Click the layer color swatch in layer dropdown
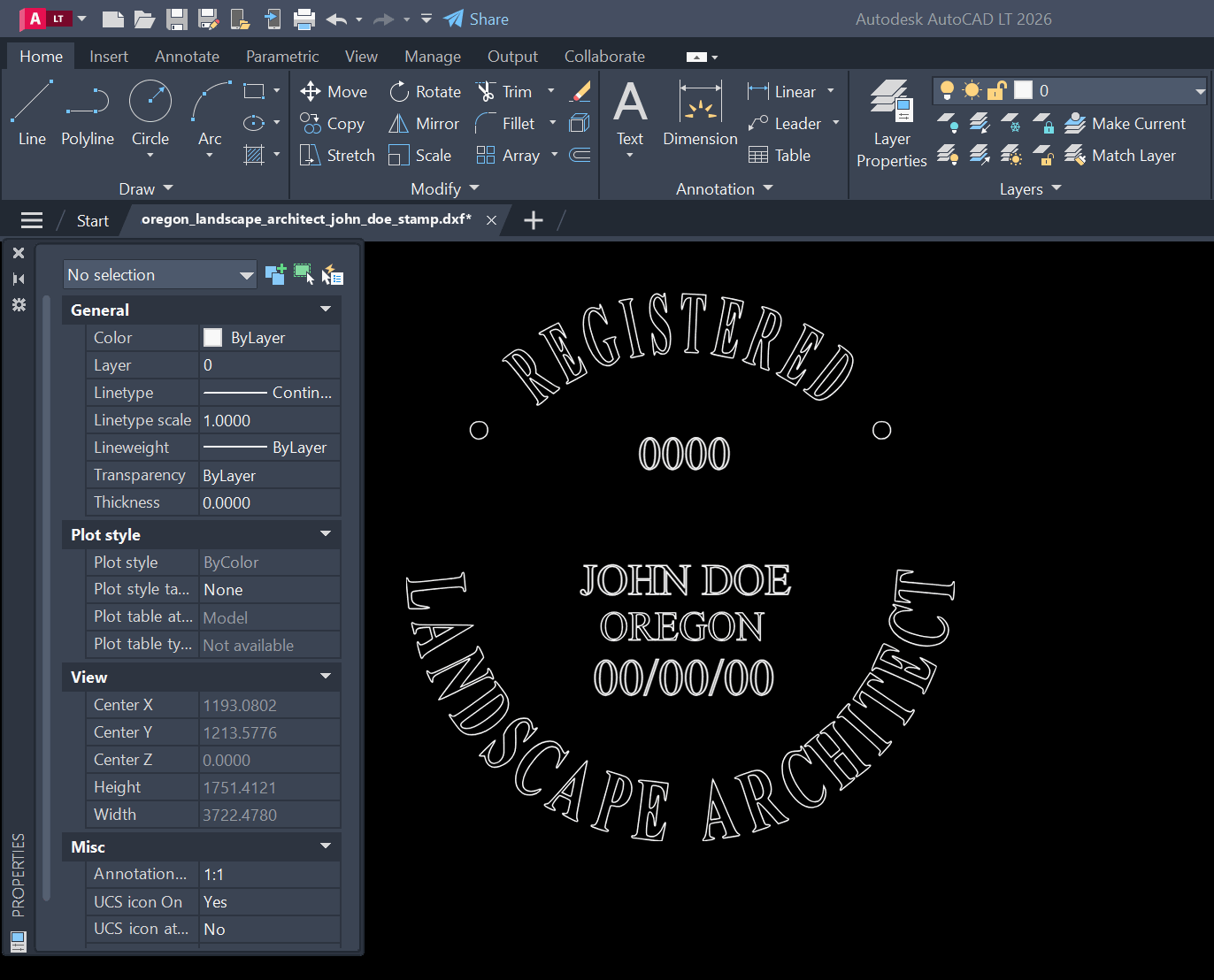This screenshot has height=980, width=1214. click(1023, 90)
